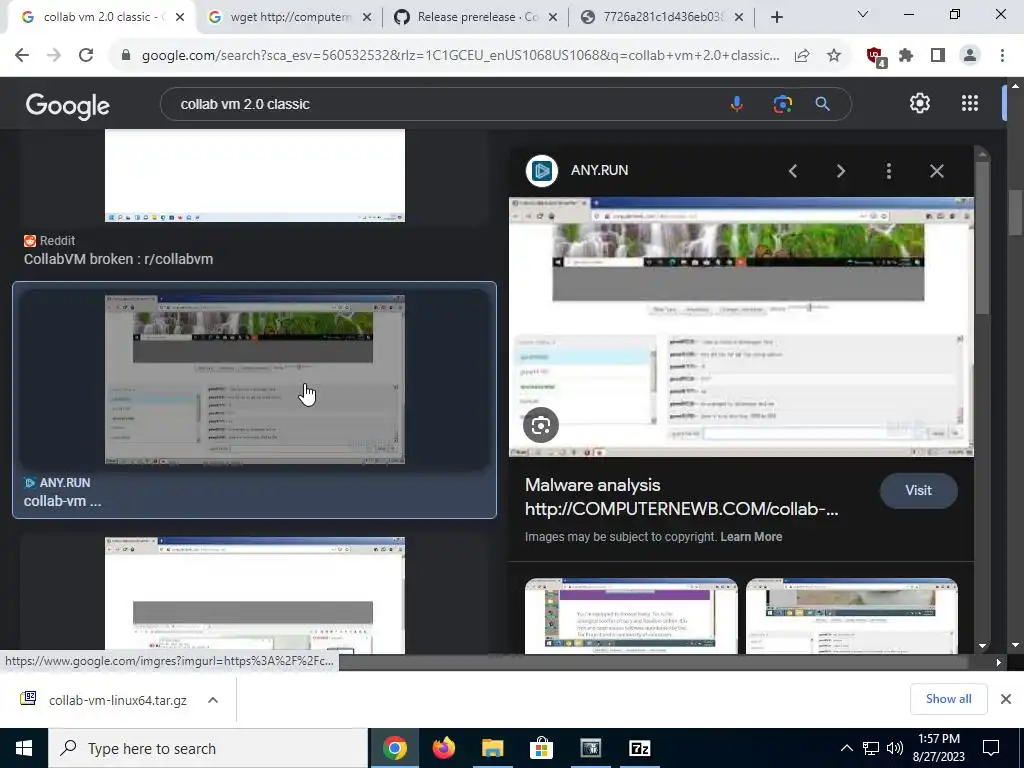Show previous image in preview panel

click(793, 171)
